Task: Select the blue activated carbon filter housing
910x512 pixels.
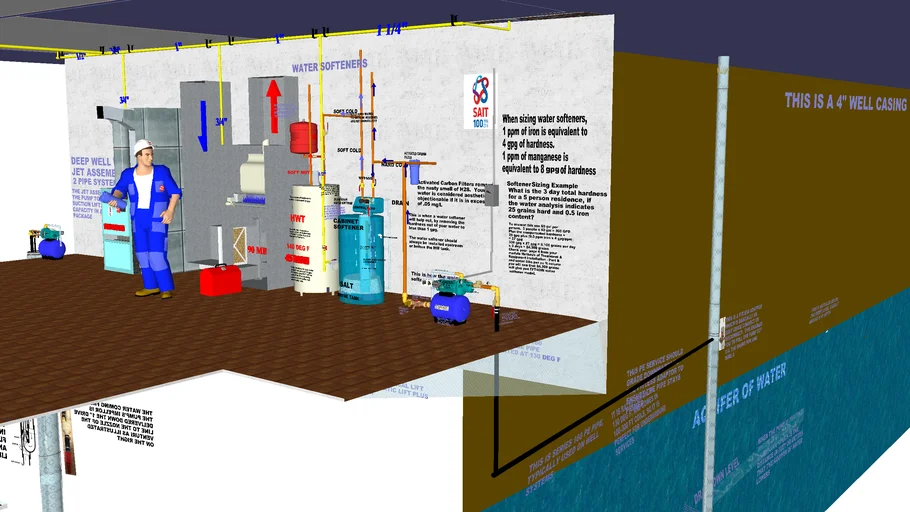Action: 414,172
